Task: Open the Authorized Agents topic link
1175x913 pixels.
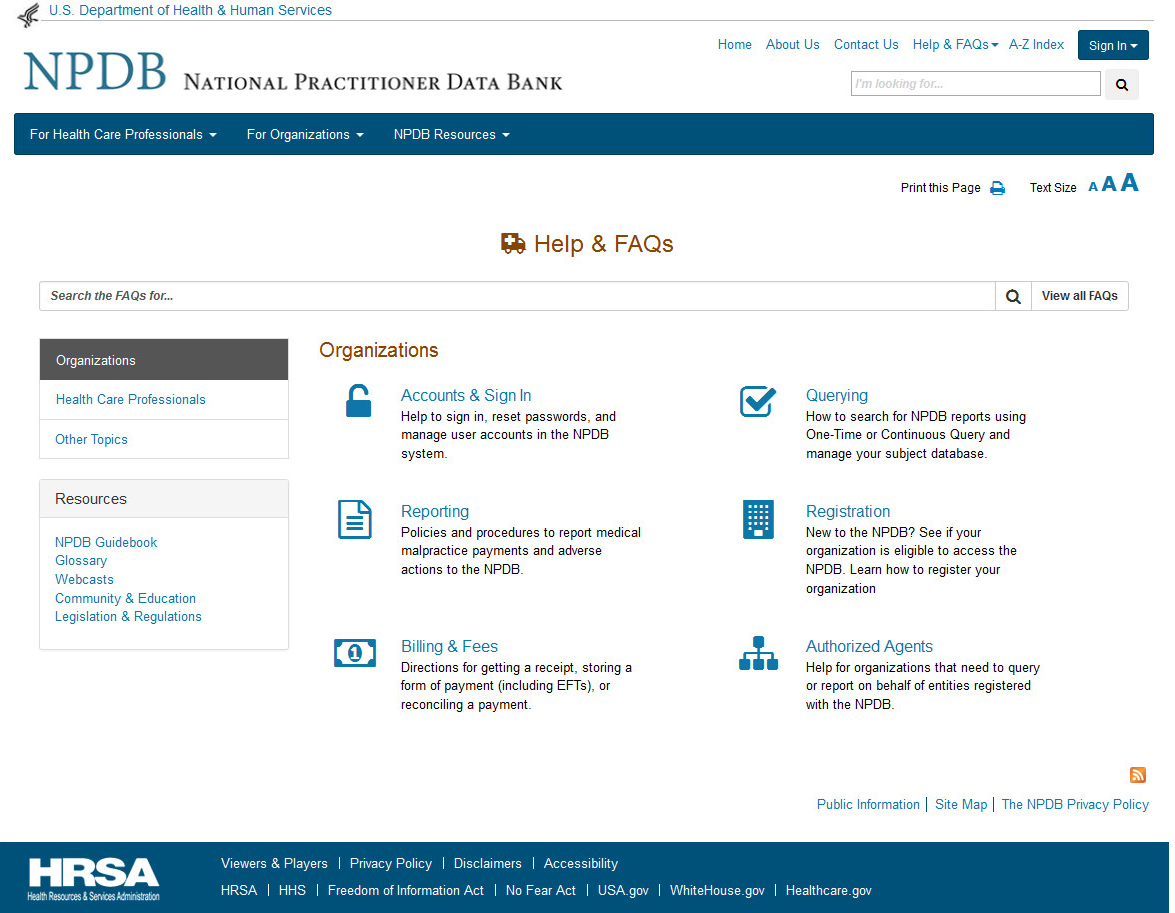Action: (869, 646)
